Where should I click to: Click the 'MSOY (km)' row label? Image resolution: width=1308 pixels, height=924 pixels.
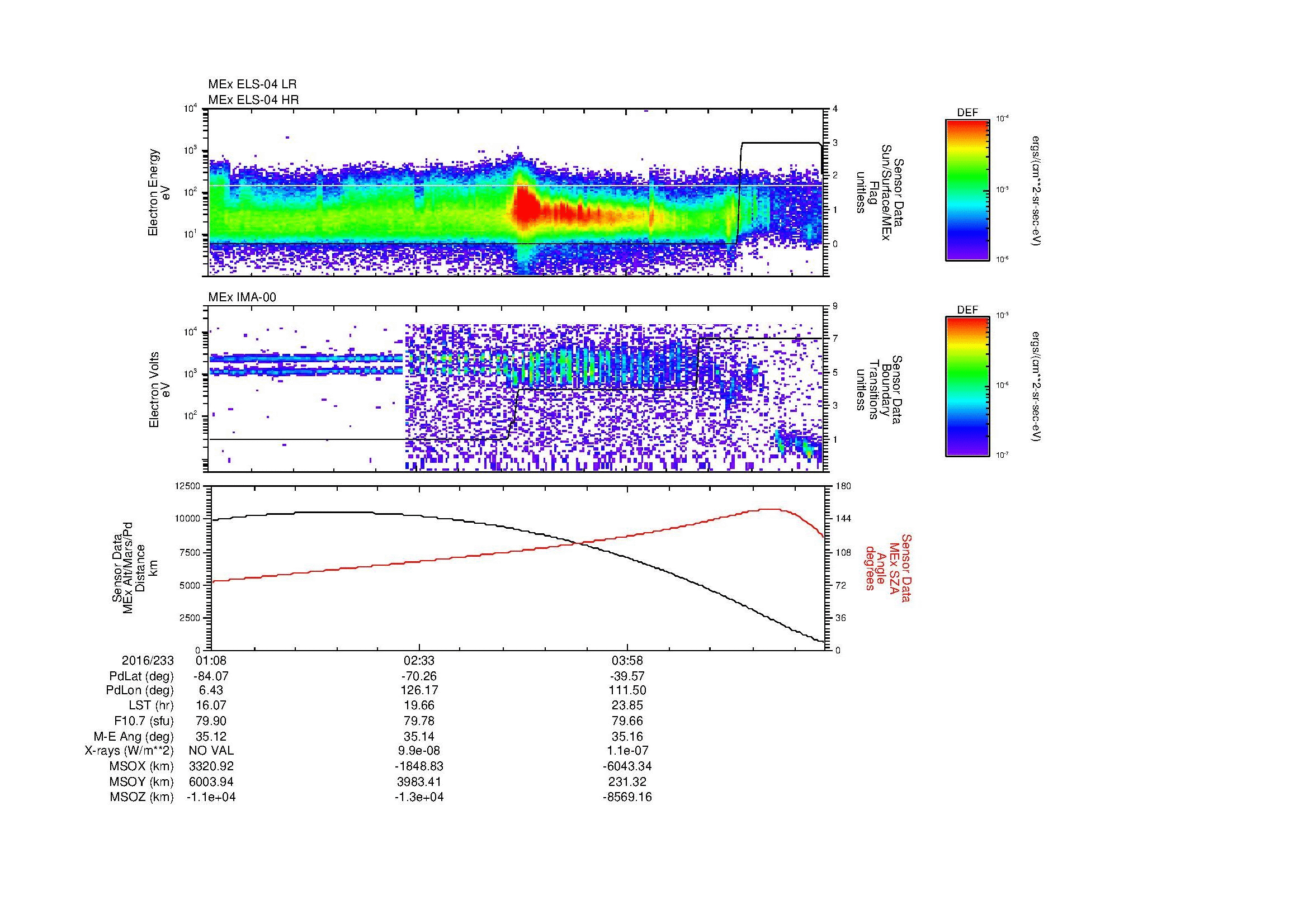click(x=142, y=781)
